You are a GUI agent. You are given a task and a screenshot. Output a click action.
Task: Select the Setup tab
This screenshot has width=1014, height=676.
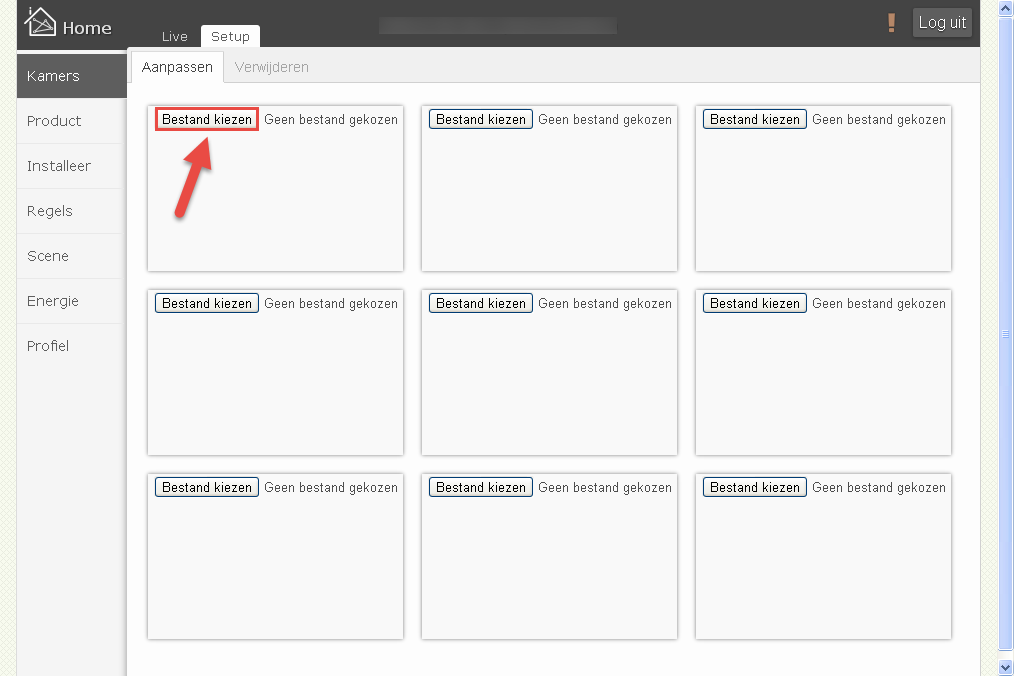click(230, 36)
